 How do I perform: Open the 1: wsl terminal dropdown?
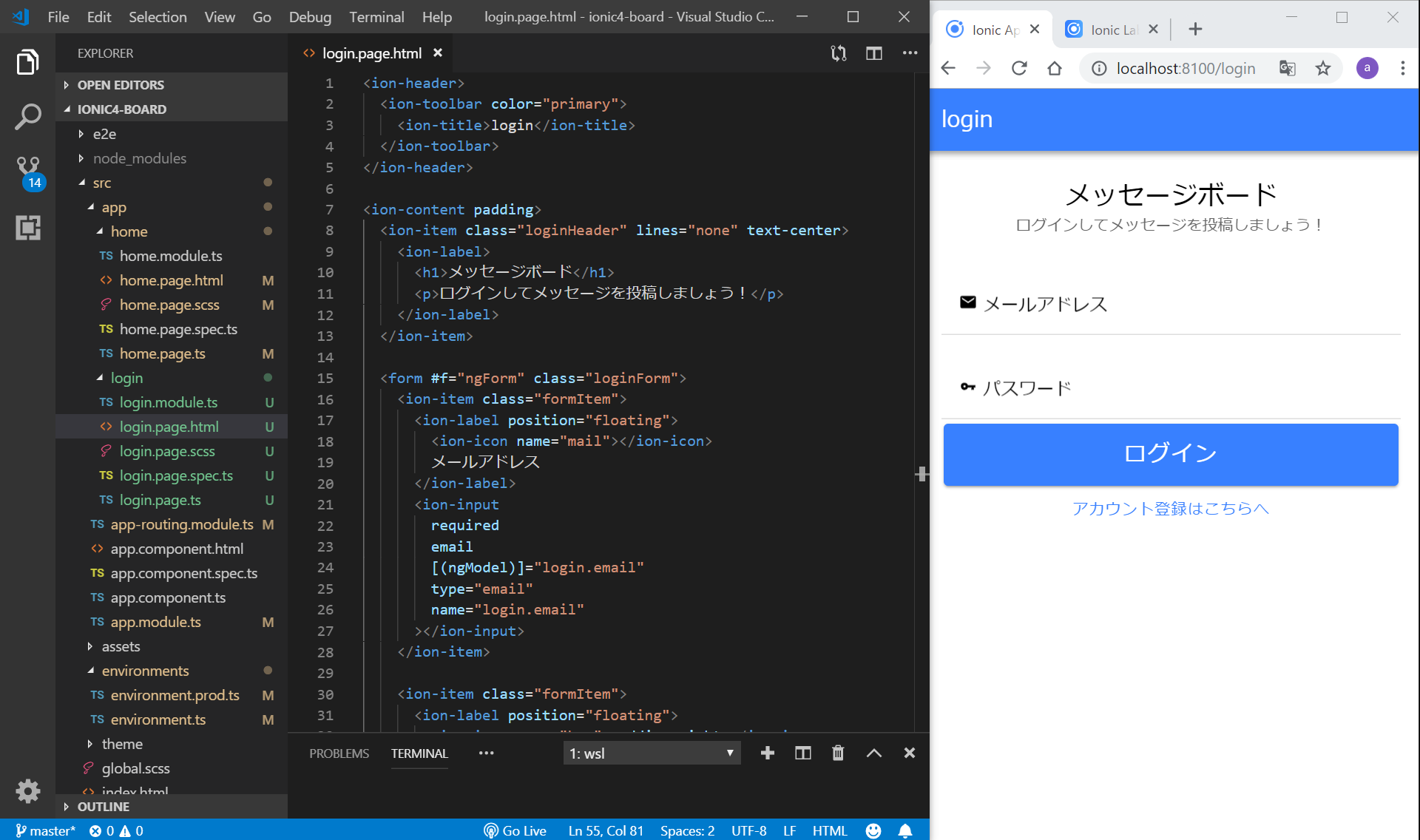pyautogui.click(x=651, y=753)
